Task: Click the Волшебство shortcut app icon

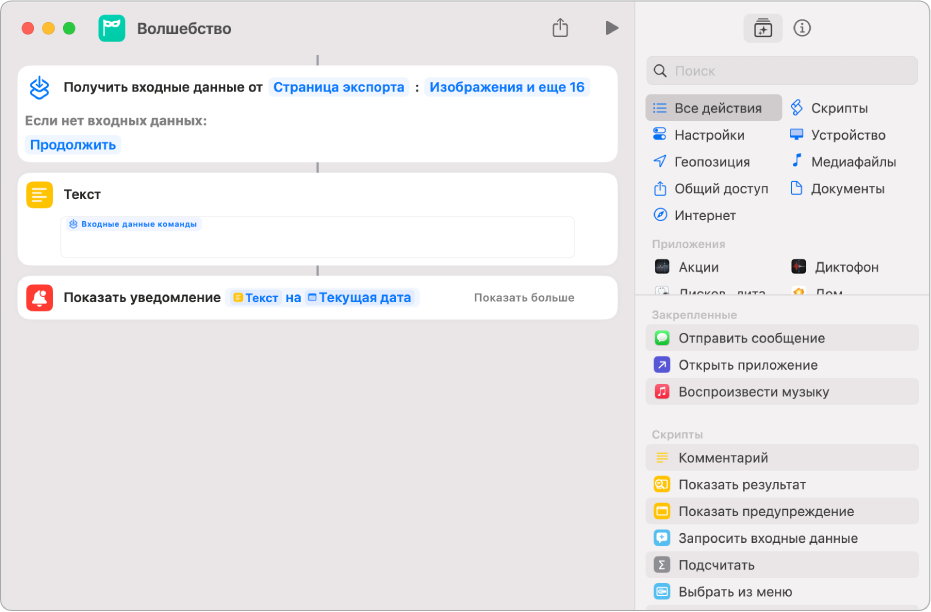Action: [112, 28]
